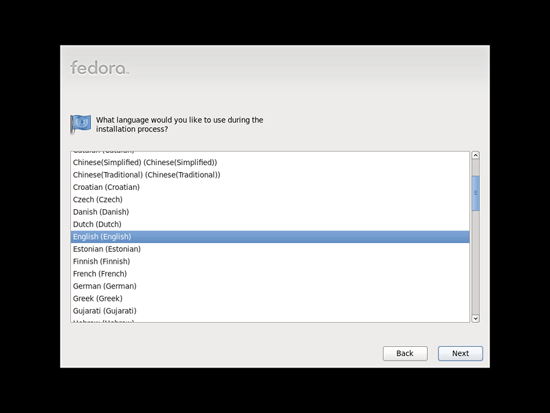Click the fedora logo
The height and width of the screenshot is (413, 550).
point(100,68)
